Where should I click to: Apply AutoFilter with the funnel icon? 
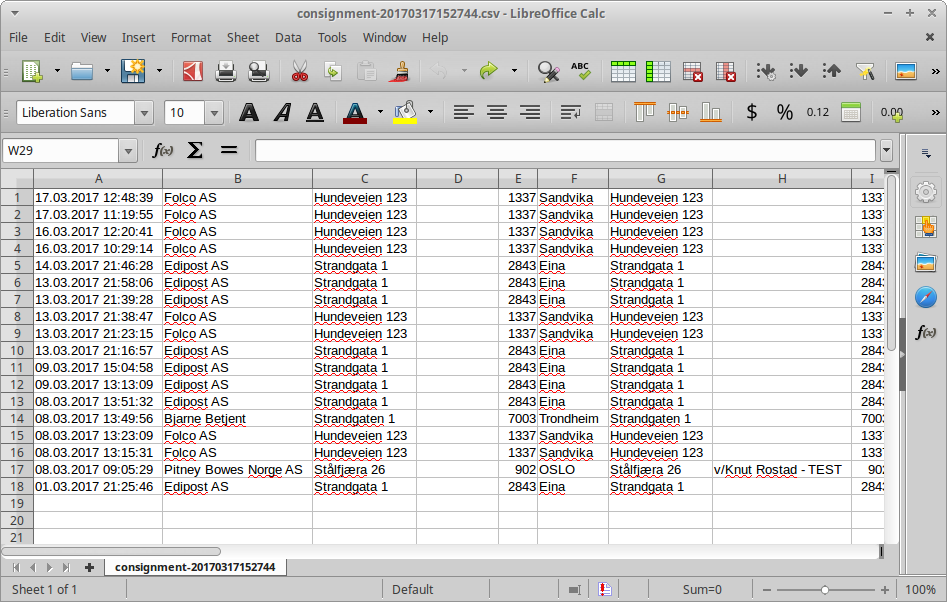(x=865, y=71)
